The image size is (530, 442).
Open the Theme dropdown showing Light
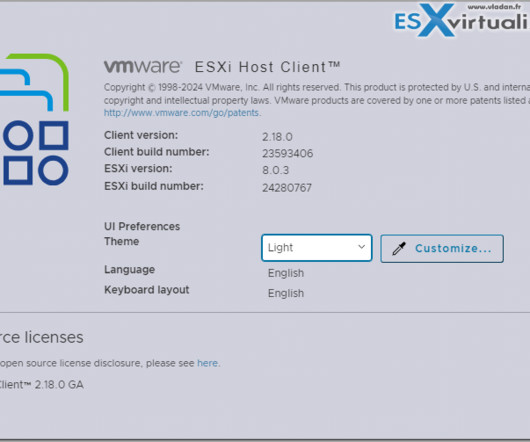tap(317, 248)
